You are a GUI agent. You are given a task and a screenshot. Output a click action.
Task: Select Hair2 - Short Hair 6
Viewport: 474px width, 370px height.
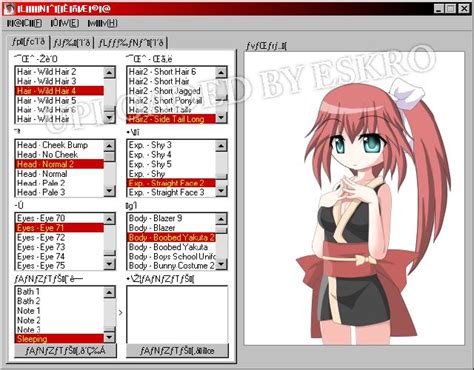click(172, 72)
